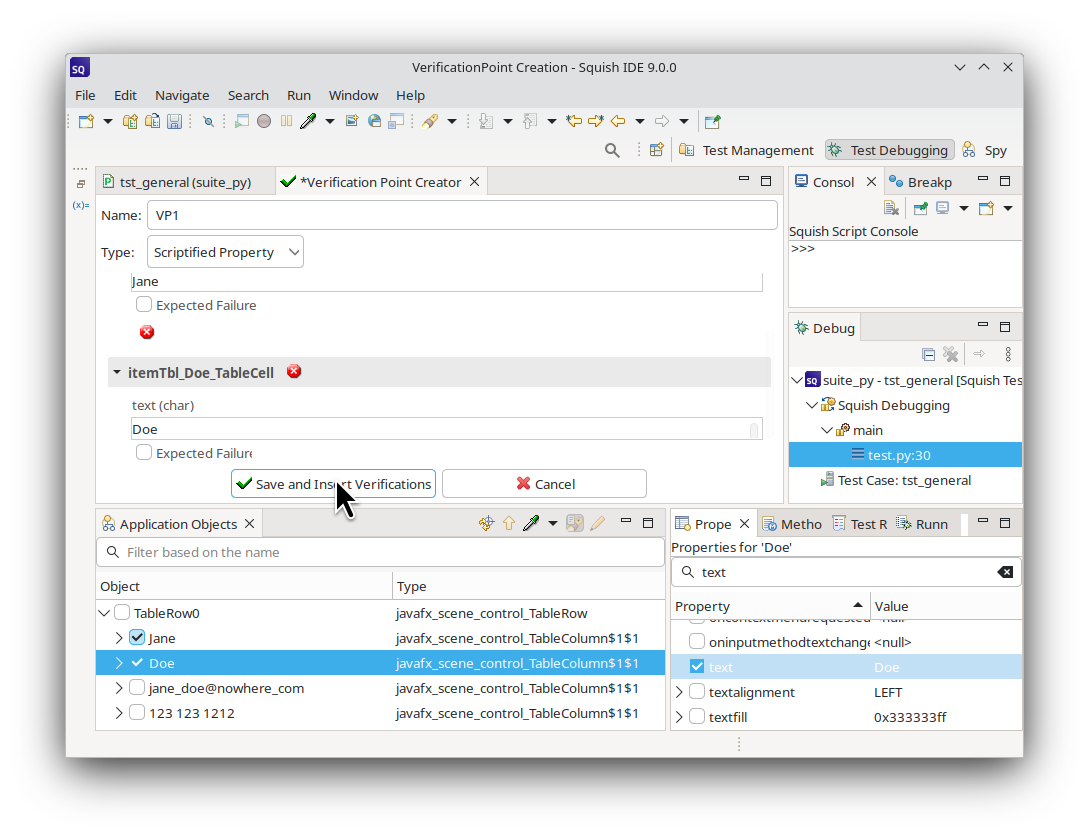This screenshot has width=1090, height=836.
Task: Open the Navigate menu
Action: coord(182,95)
